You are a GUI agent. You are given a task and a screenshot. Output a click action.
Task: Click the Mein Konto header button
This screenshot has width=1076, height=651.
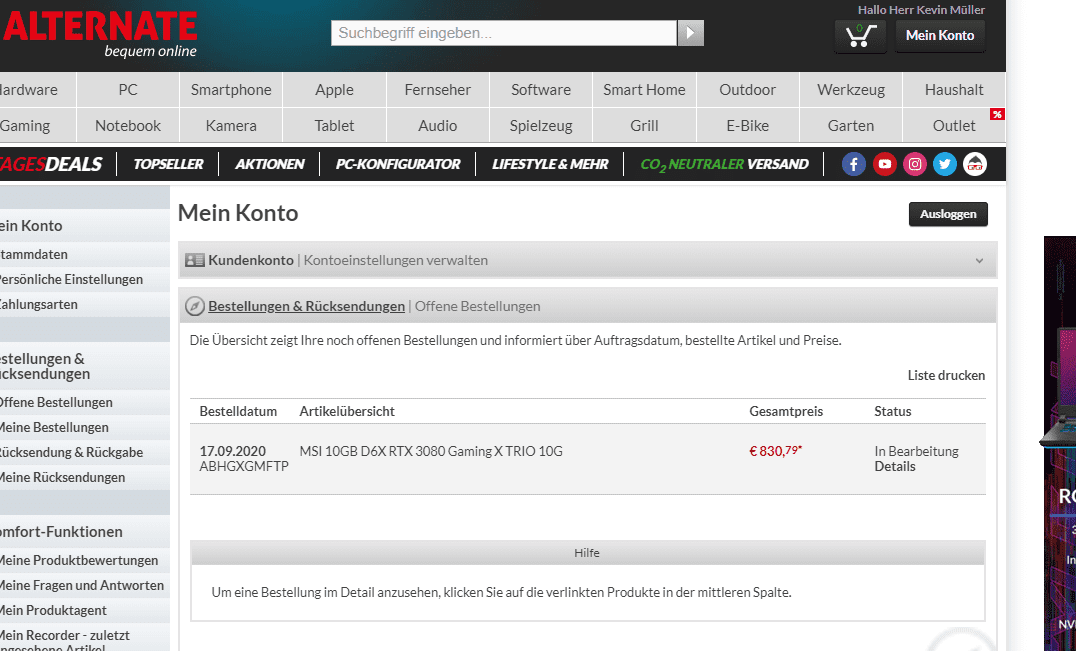(x=939, y=35)
